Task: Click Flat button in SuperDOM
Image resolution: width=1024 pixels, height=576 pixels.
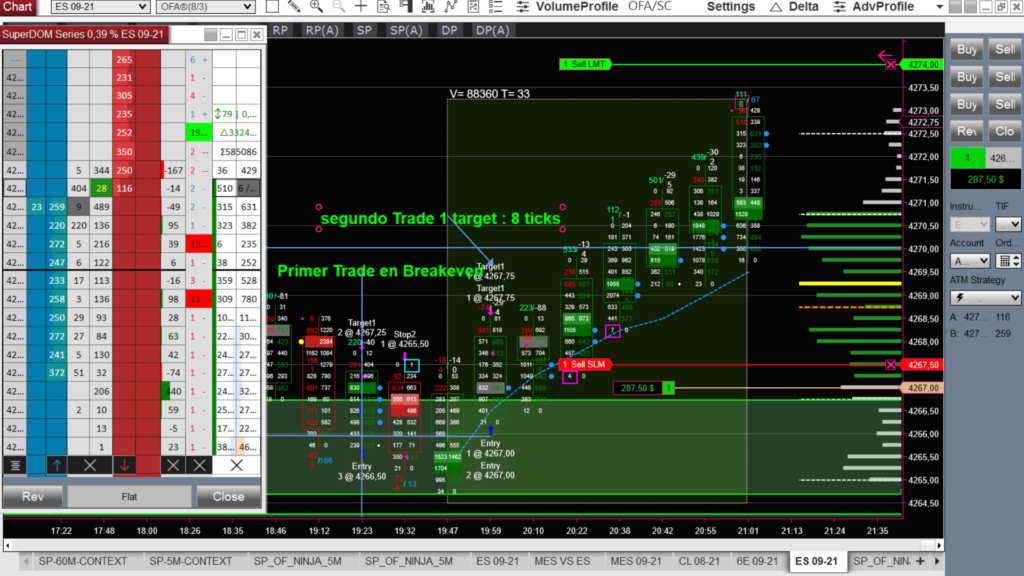Action: click(129, 496)
